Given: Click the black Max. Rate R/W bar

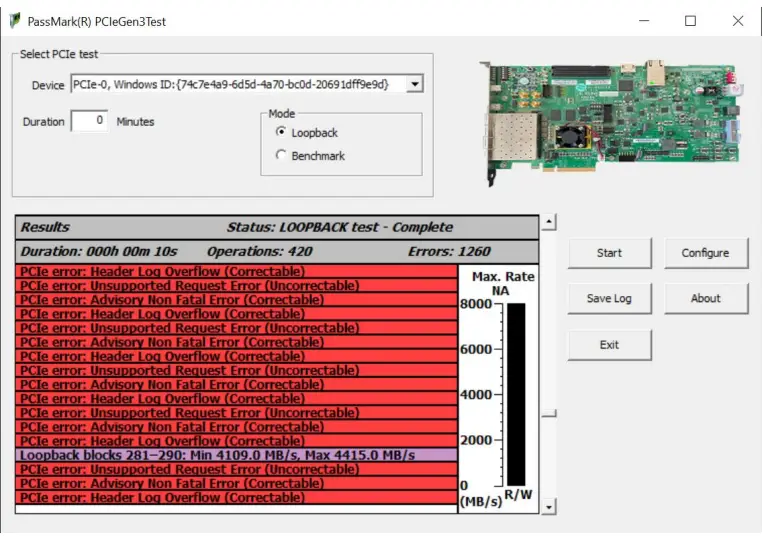Looking at the screenshot, I should [x=516, y=394].
